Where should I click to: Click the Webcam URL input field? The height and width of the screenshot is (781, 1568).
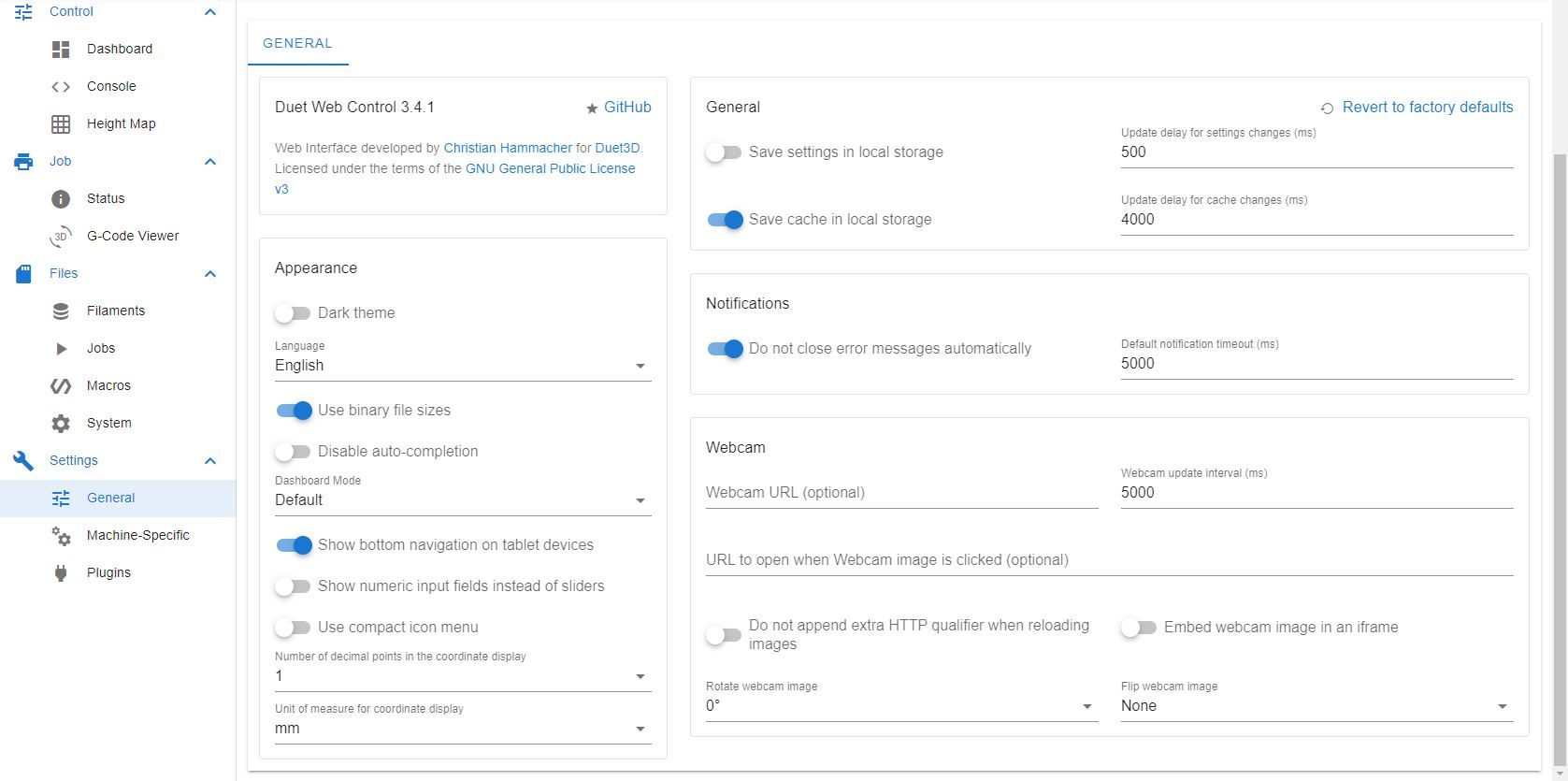pyautogui.click(x=901, y=492)
